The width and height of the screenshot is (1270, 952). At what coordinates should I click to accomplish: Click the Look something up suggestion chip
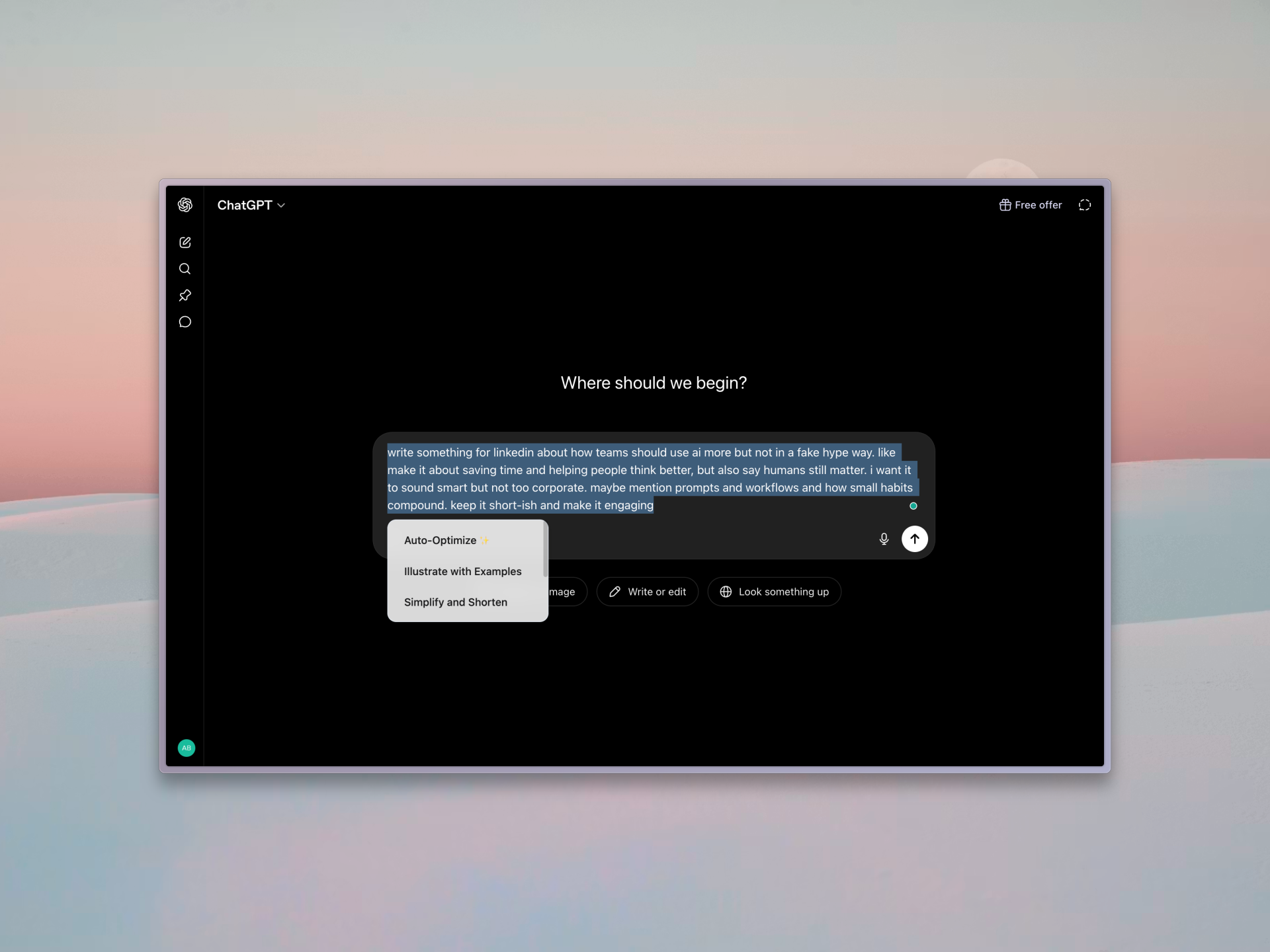point(774,592)
